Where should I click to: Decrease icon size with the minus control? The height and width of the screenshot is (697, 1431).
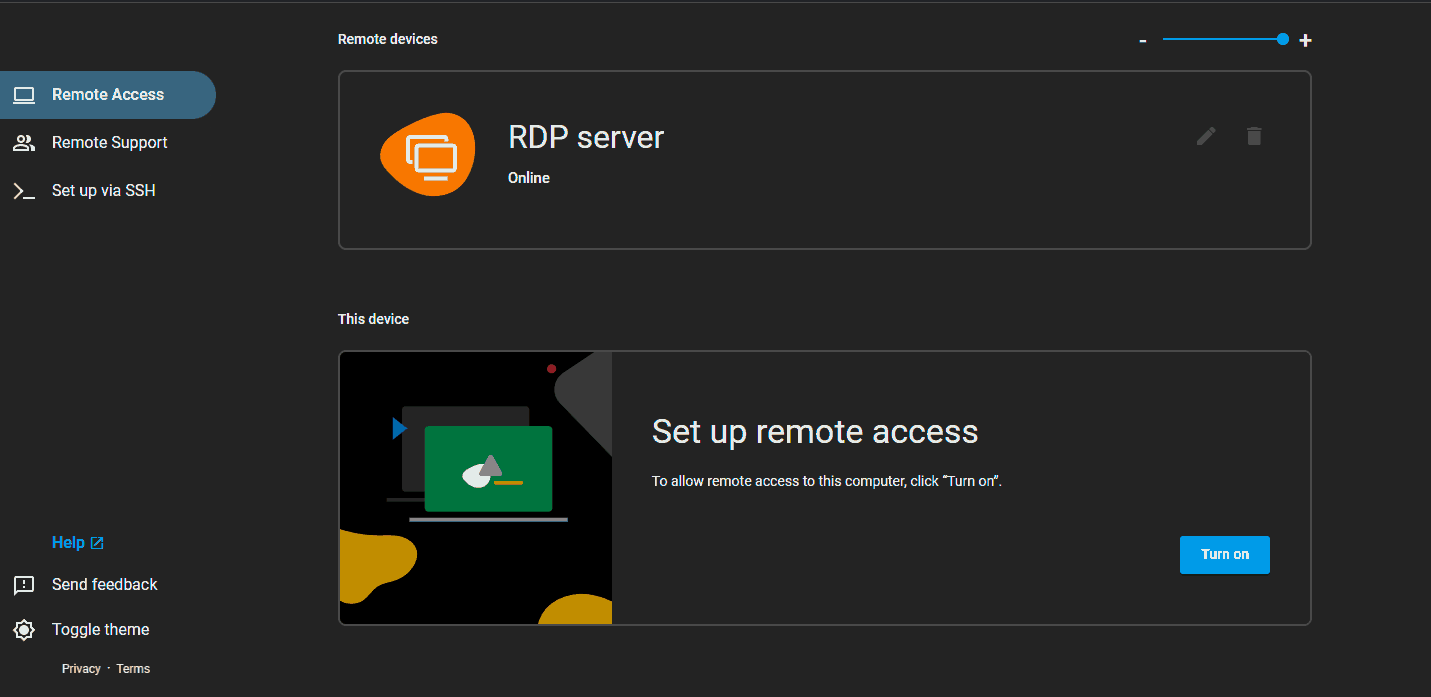pyautogui.click(x=1142, y=40)
